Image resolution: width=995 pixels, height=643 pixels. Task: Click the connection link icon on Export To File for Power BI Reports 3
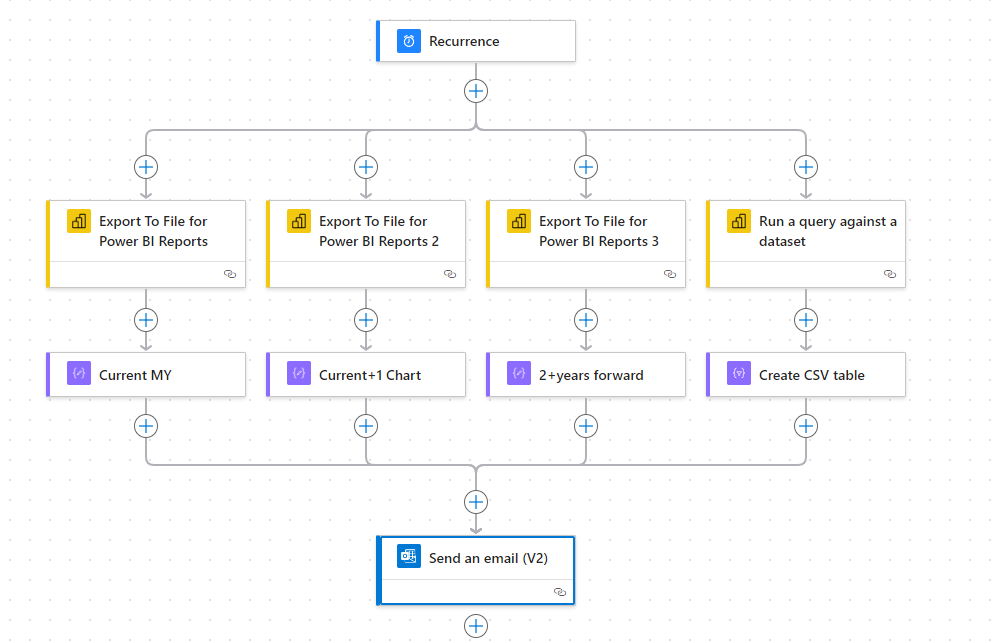tap(669, 274)
